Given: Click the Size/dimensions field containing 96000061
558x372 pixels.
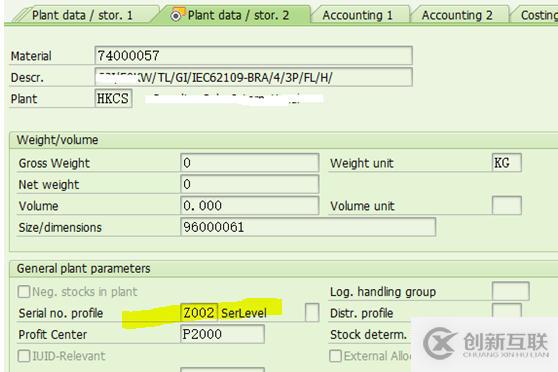Looking at the screenshot, I should (x=308, y=227).
